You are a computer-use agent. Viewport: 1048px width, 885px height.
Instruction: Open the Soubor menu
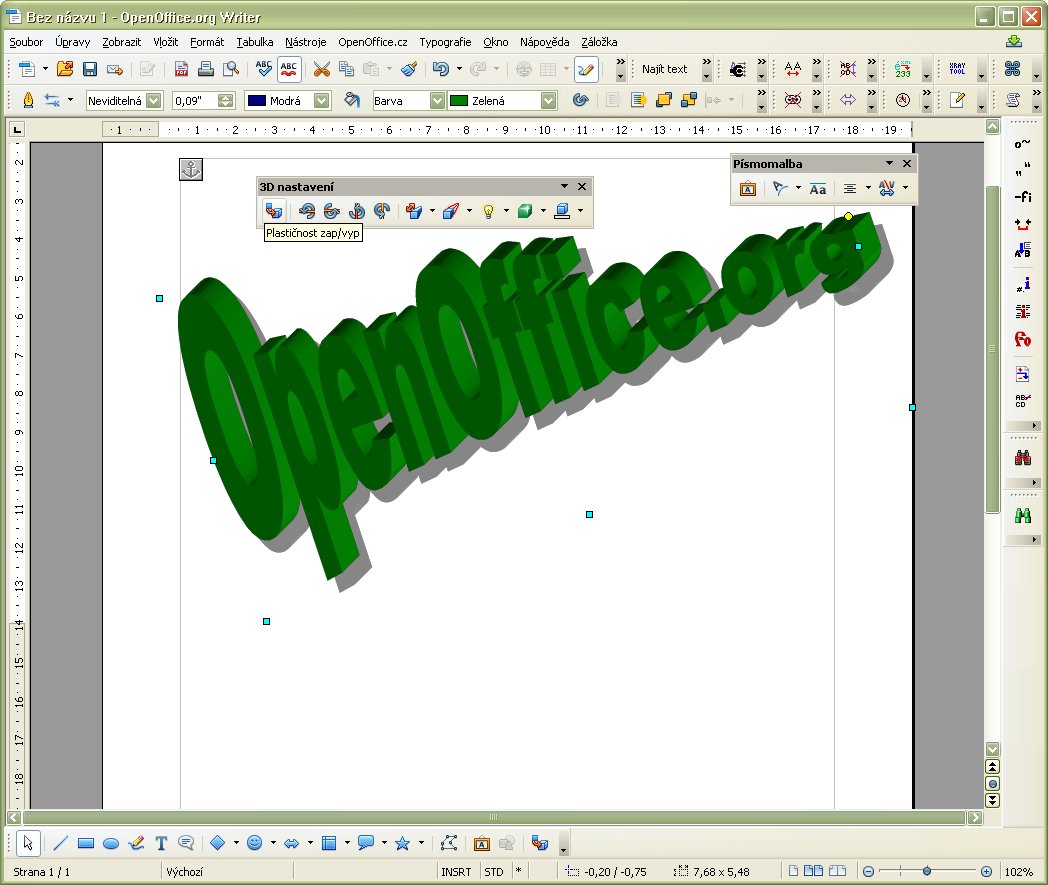(x=26, y=42)
